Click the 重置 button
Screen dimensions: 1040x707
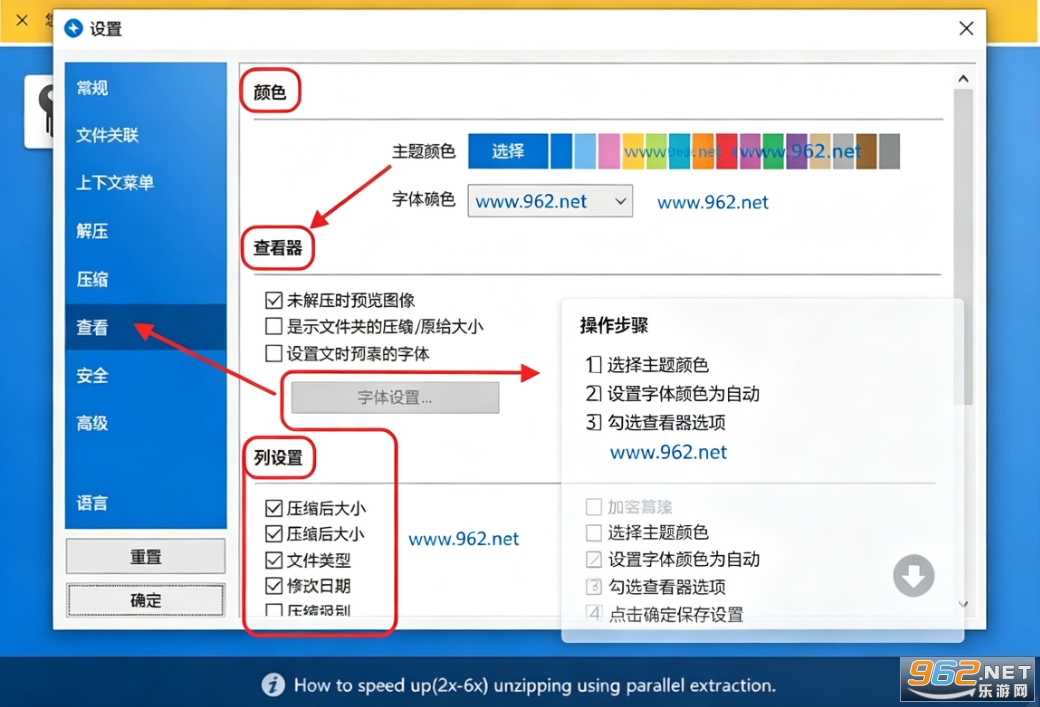pyautogui.click(x=145, y=556)
